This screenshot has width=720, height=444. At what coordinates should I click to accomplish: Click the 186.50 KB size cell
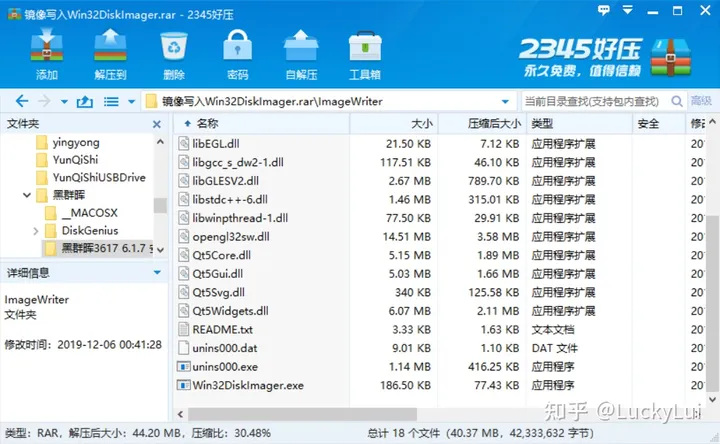coord(405,385)
